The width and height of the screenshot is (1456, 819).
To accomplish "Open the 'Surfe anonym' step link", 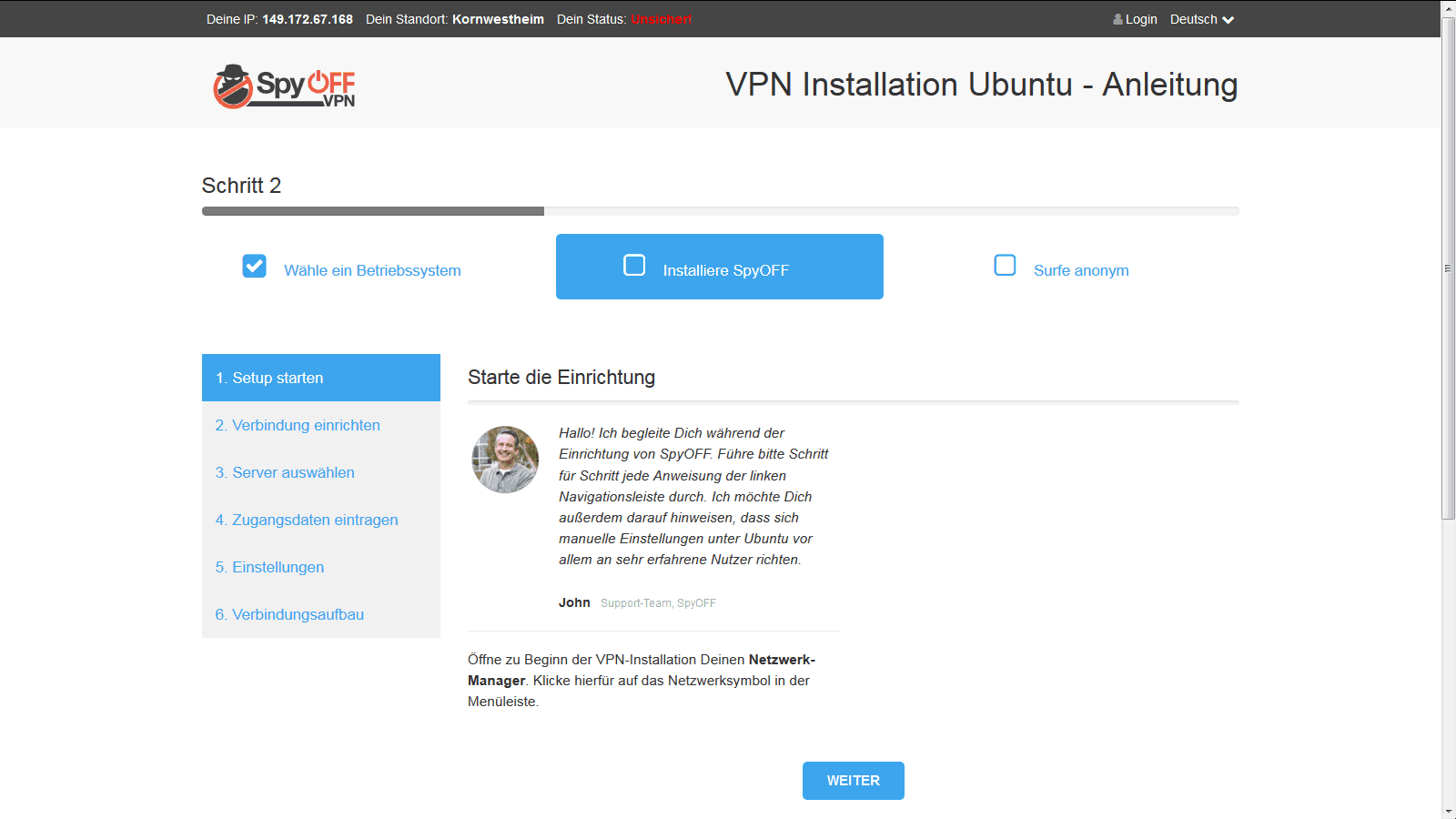I will tap(1081, 270).
